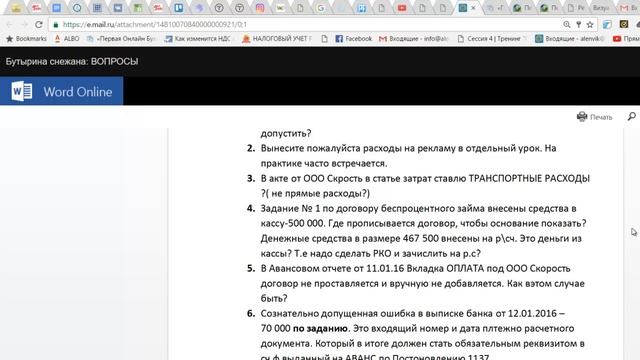Switch to the Google browser tab

click(x=321, y=8)
